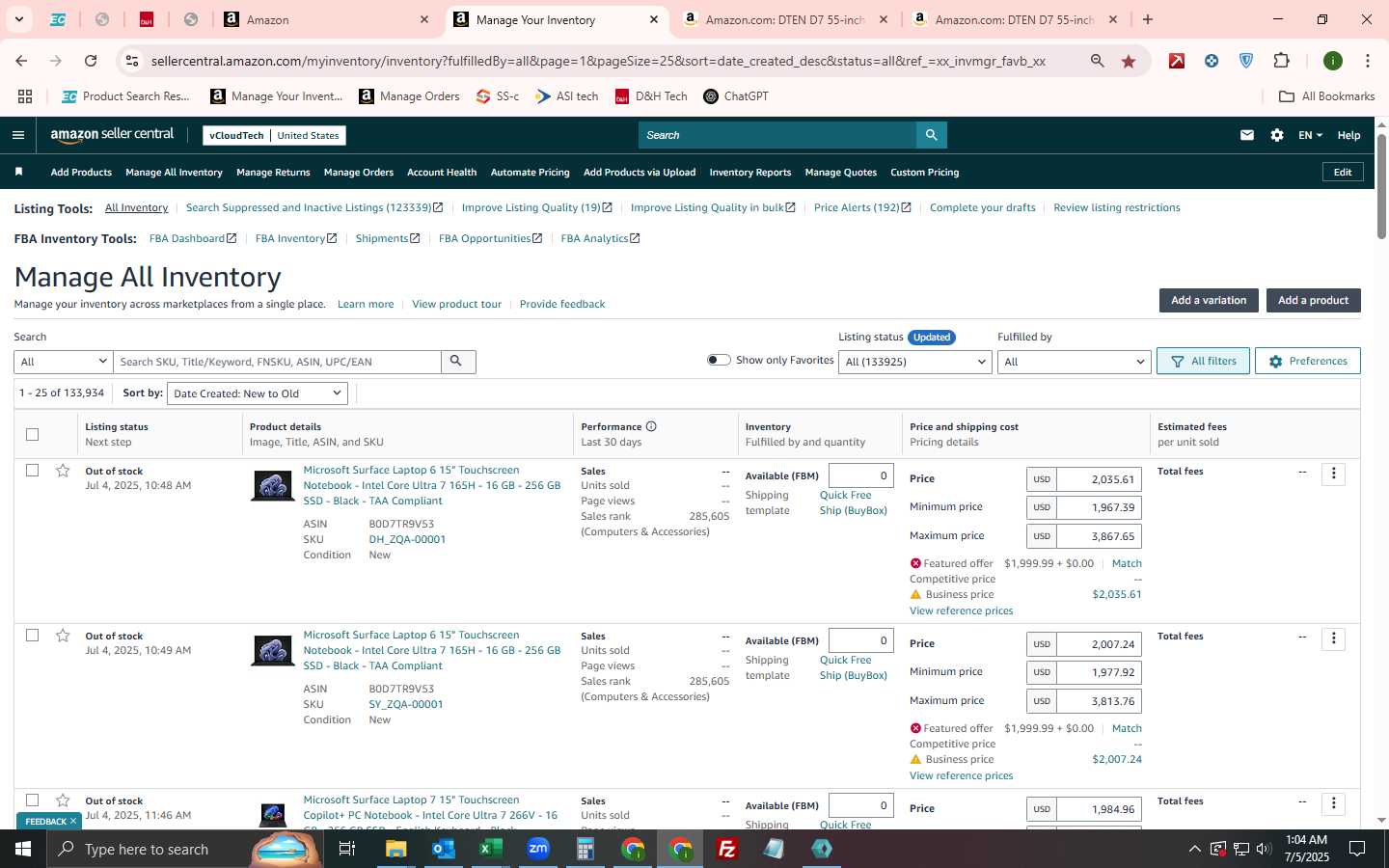The height and width of the screenshot is (868, 1389).
Task: Close the FEEDBACK tab with its X
Action: point(73,821)
